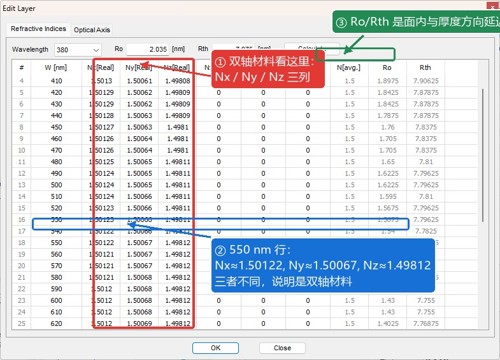Click the Ro column header in table
Viewport: 500px width, 360px height.
(x=387, y=68)
